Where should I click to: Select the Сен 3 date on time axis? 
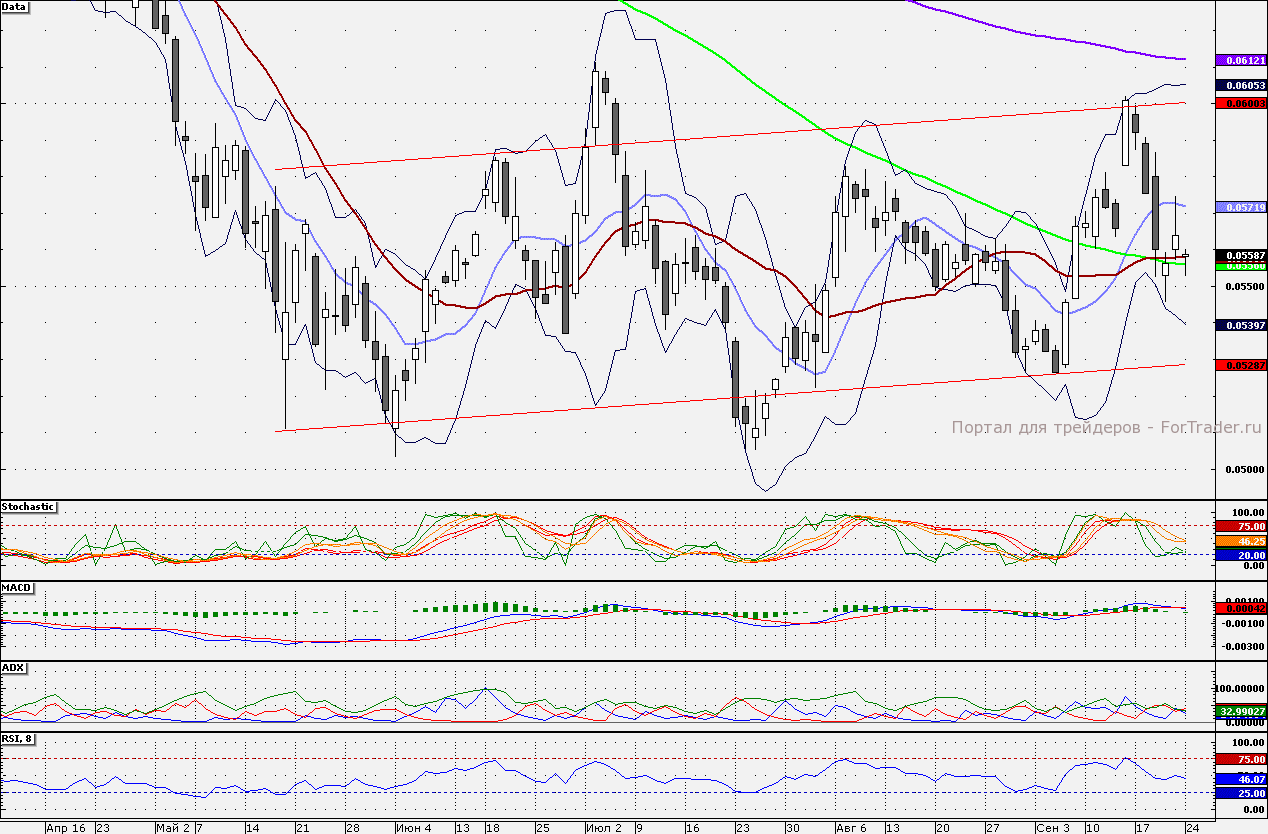(x=1052, y=828)
